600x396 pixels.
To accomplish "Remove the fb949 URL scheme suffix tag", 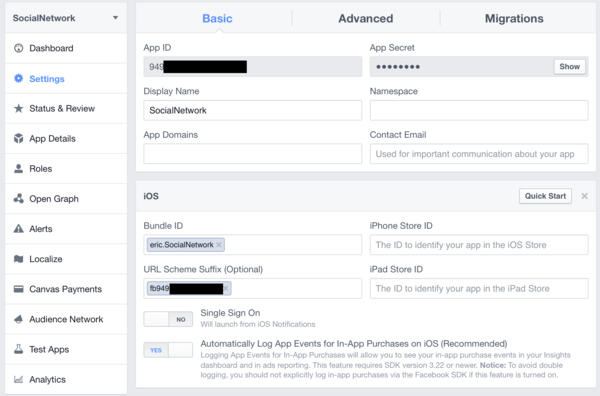I will 226,288.
